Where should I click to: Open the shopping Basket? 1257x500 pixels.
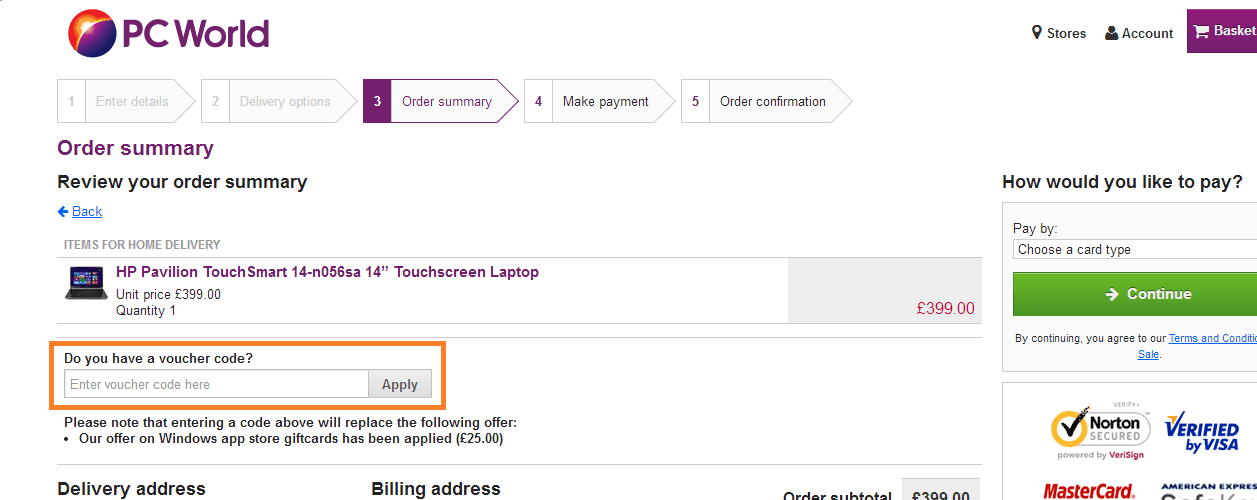(x=1223, y=31)
